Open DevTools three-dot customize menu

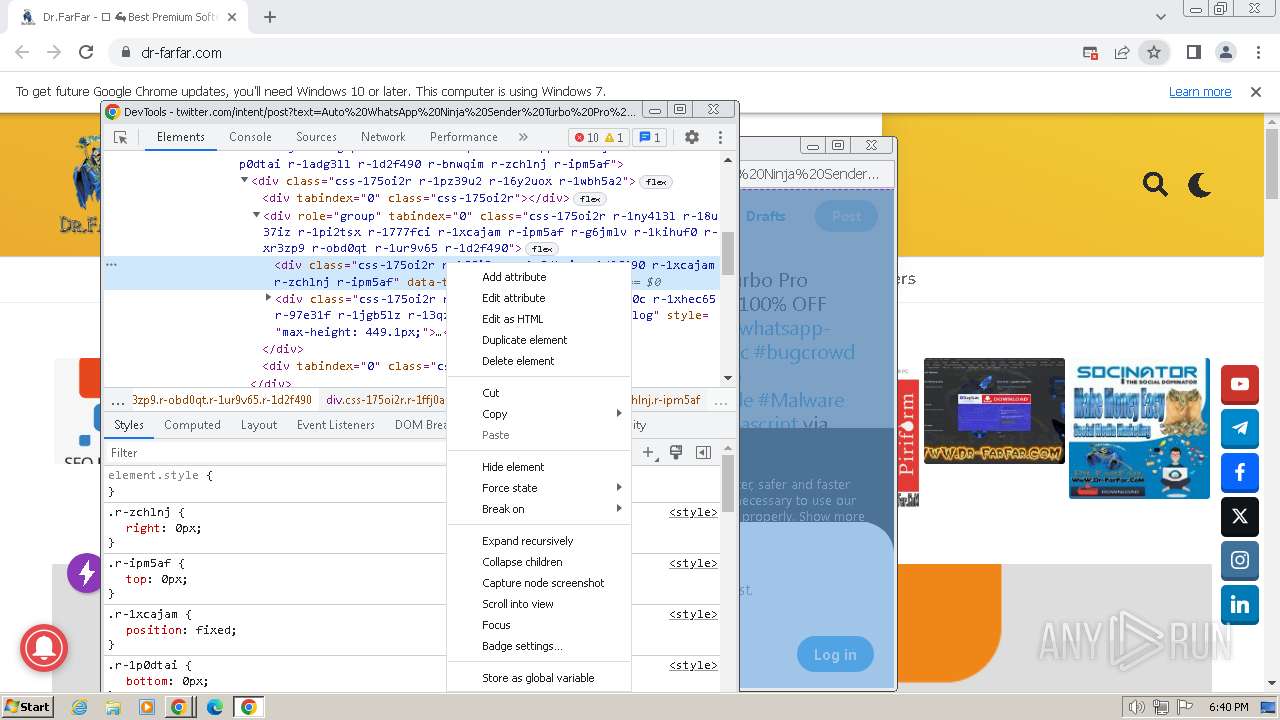(720, 137)
